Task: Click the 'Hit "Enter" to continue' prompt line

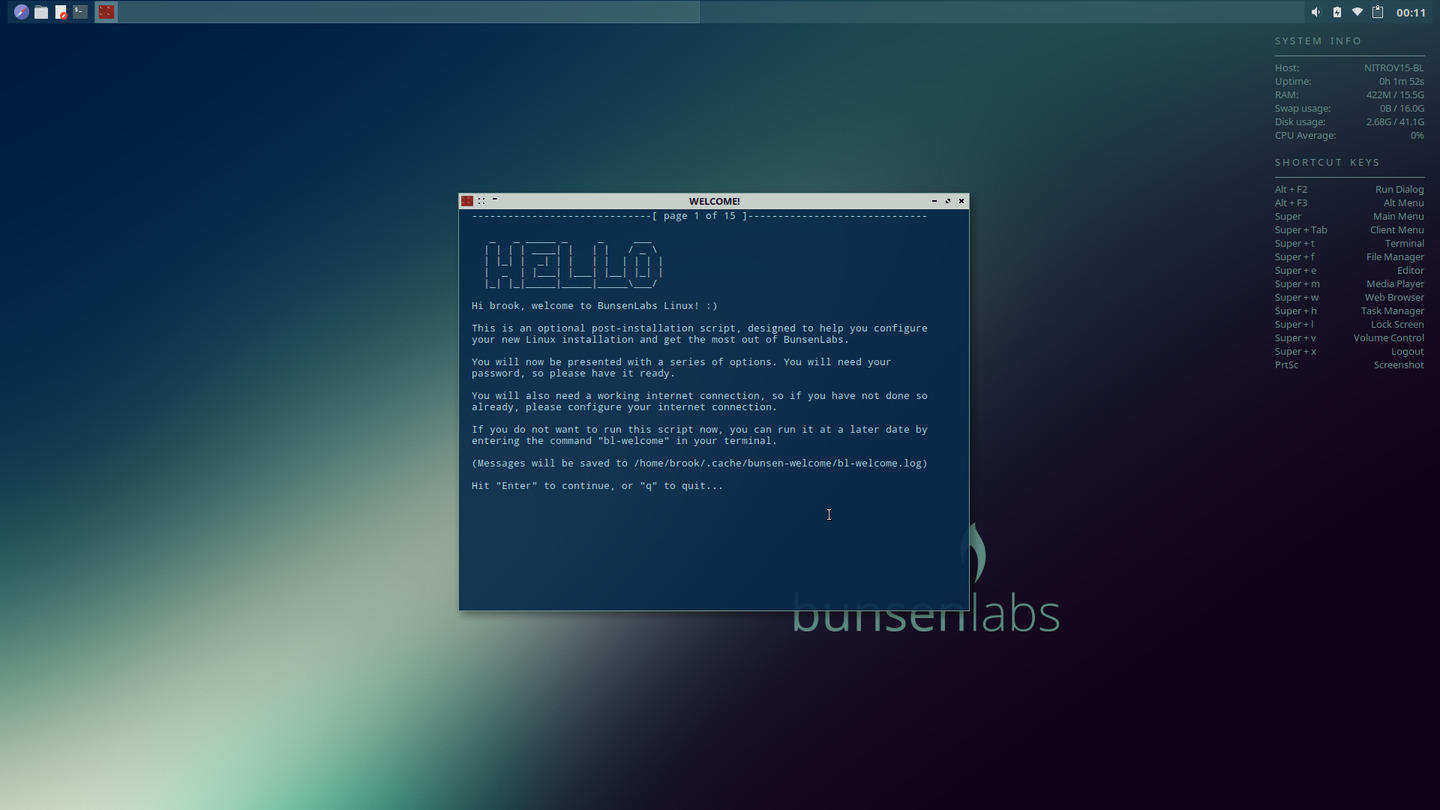Action: [597, 486]
